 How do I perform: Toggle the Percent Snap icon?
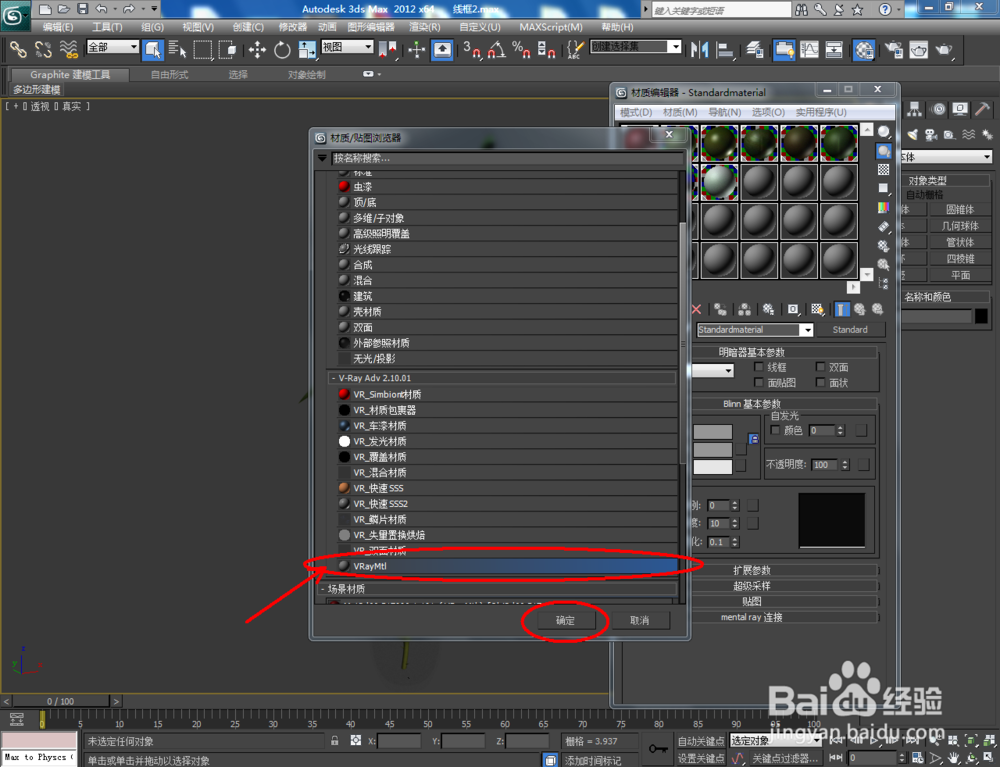coord(521,50)
